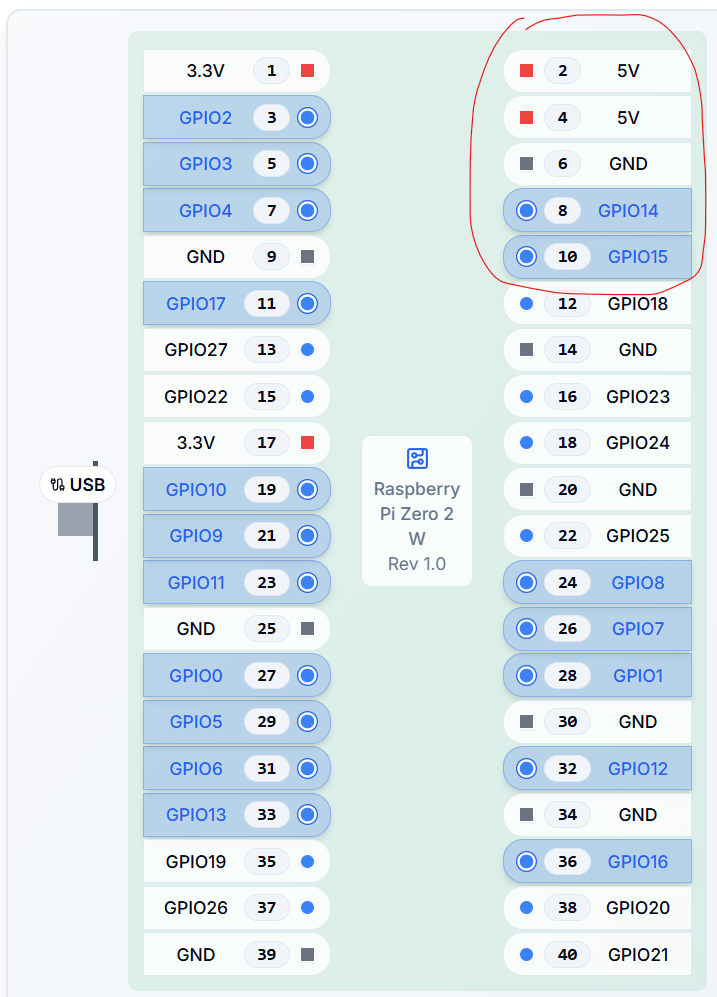Select the GPIO18 pin row
Viewport: 717px width, 997px height.
pyautogui.click(x=597, y=303)
